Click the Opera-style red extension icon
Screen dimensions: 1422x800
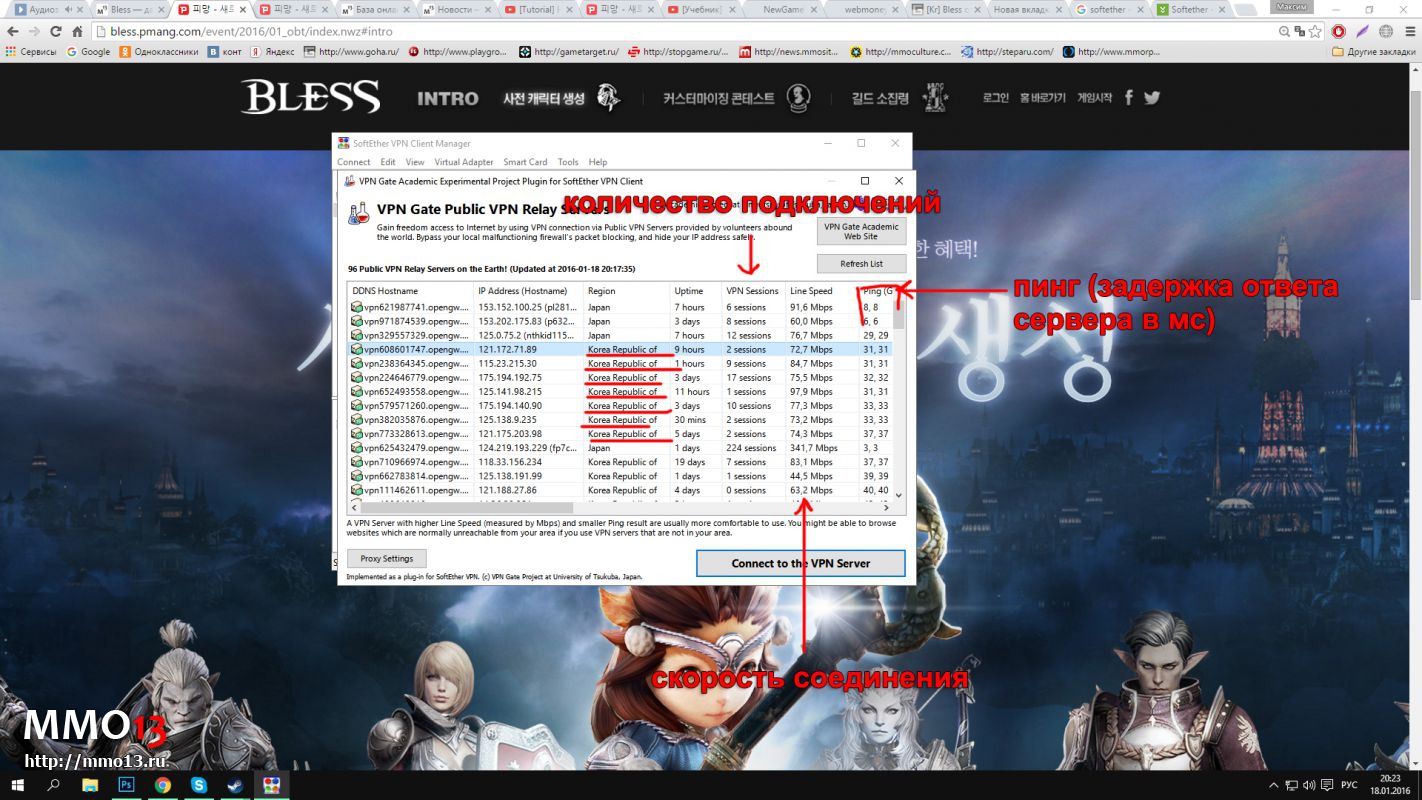(x=1338, y=31)
